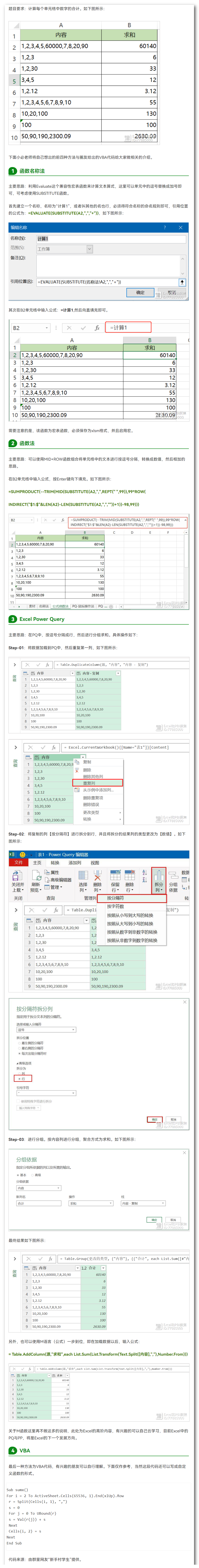
Task: Choose 按分隔符 from split column menu
Action: [131, 898]
